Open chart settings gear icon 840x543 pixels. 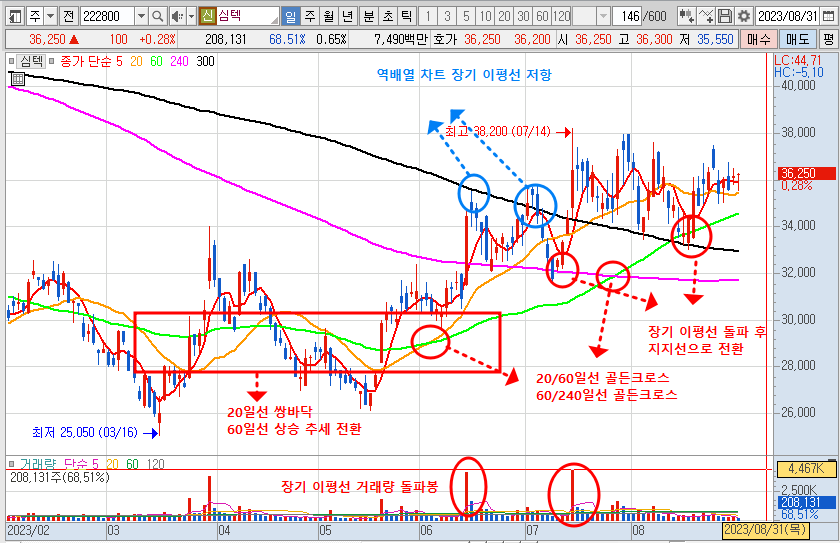click(744, 17)
